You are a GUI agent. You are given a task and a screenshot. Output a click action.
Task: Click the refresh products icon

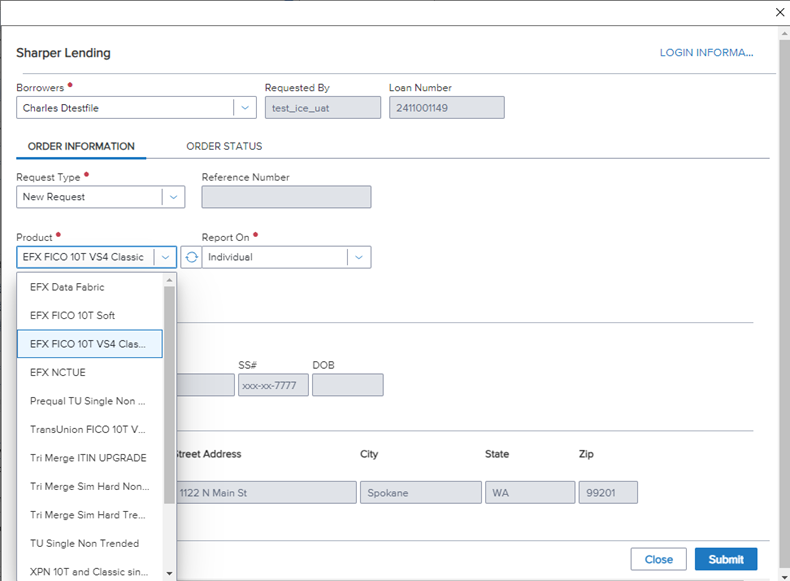(x=191, y=257)
